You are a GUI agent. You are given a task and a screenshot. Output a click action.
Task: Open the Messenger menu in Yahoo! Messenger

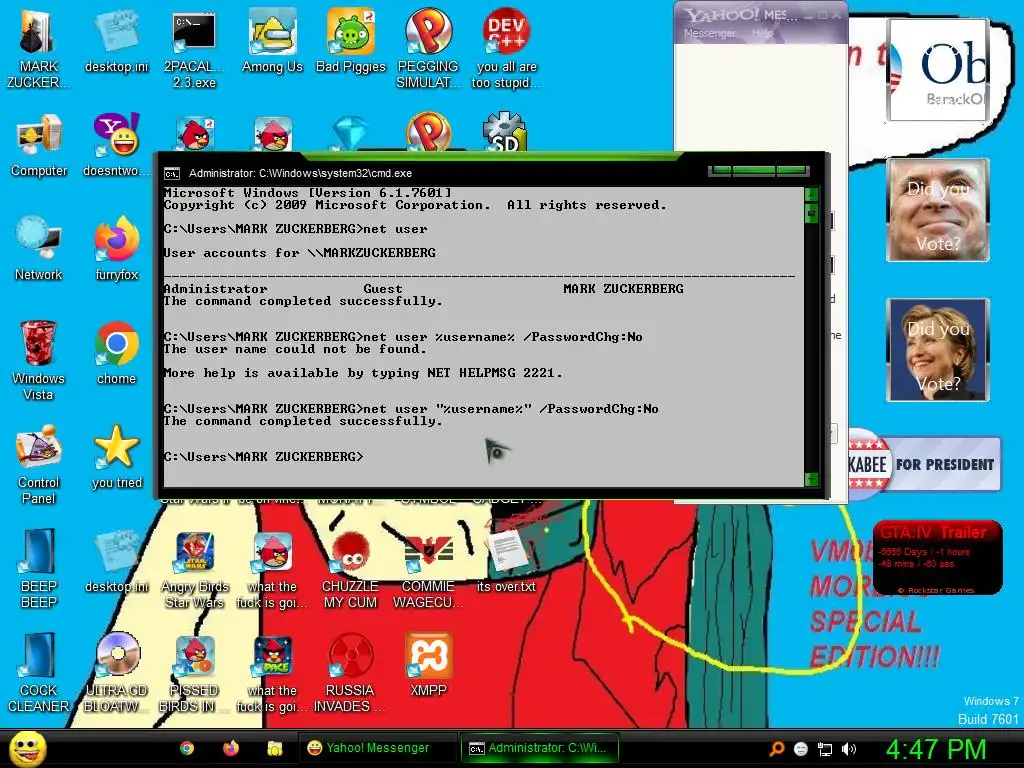coord(709,33)
